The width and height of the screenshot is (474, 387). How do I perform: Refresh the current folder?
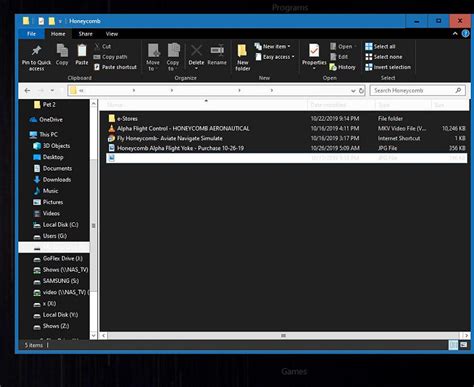click(361, 90)
